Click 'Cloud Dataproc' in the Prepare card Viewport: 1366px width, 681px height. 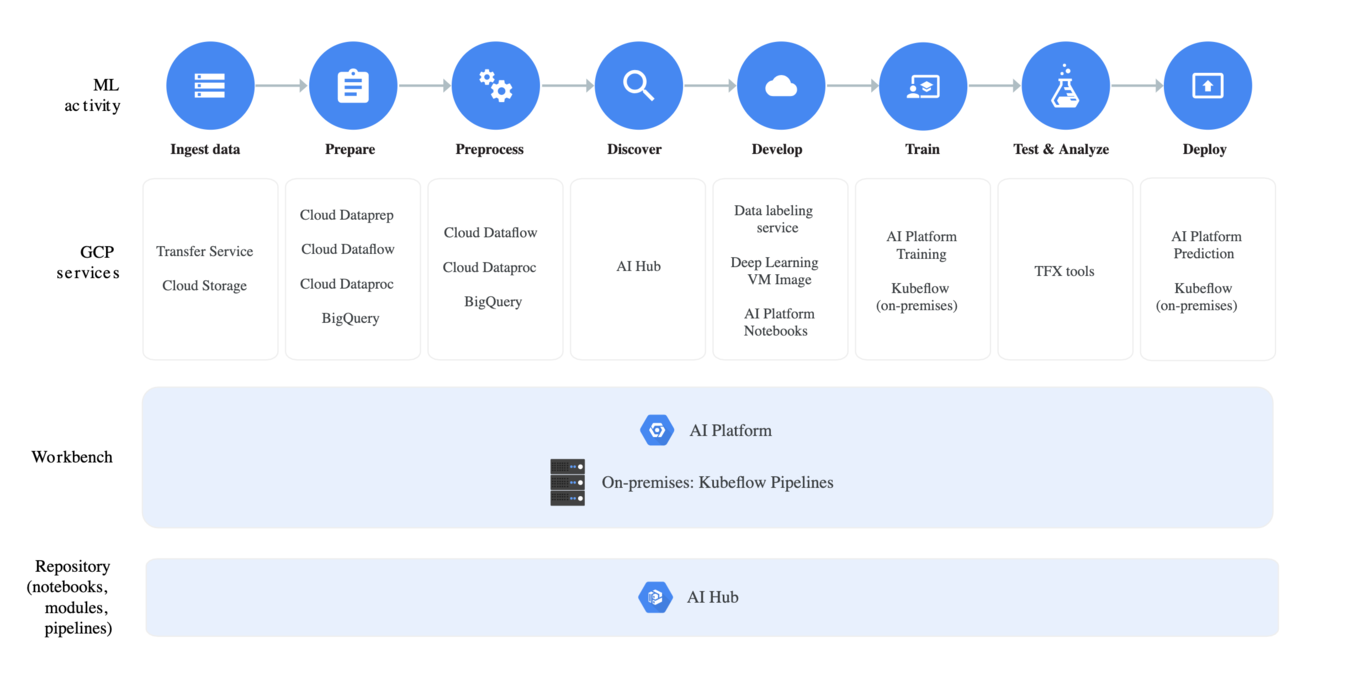coord(347,284)
